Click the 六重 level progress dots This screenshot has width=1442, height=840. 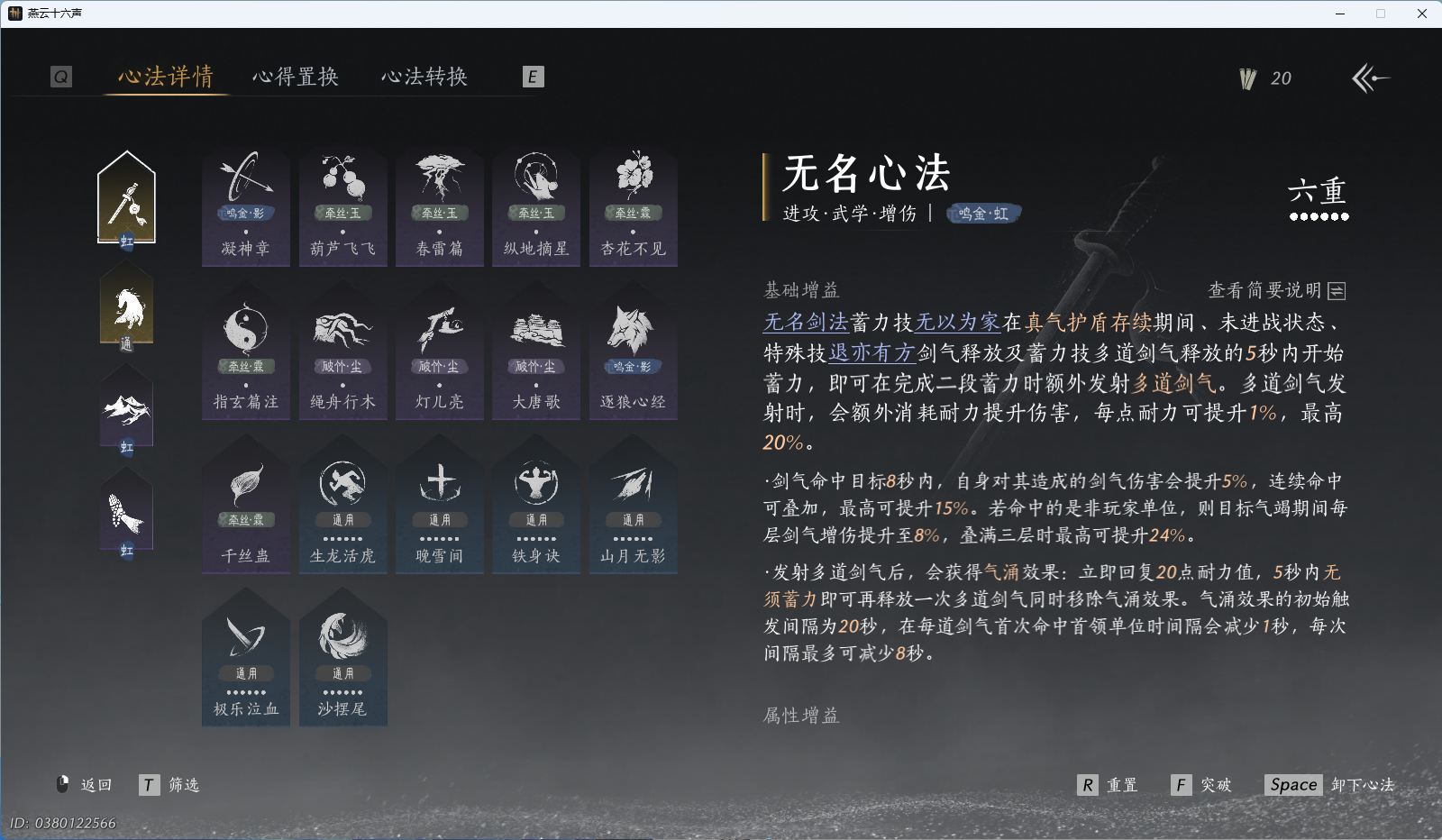pyautogui.click(x=1318, y=194)
